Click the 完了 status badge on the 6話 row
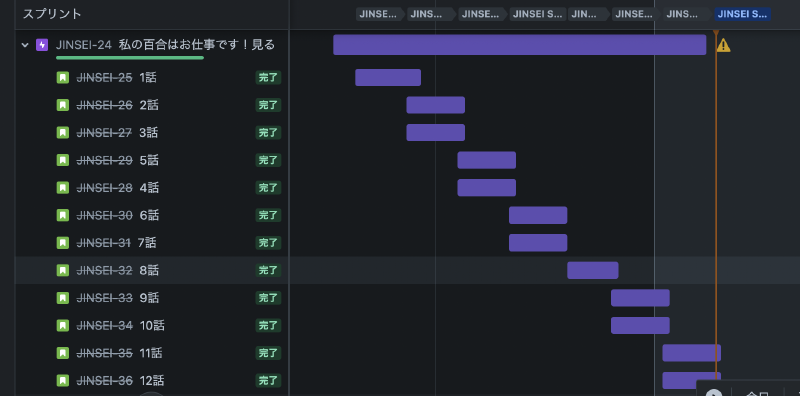800x396 pixels. coord(268,215)
